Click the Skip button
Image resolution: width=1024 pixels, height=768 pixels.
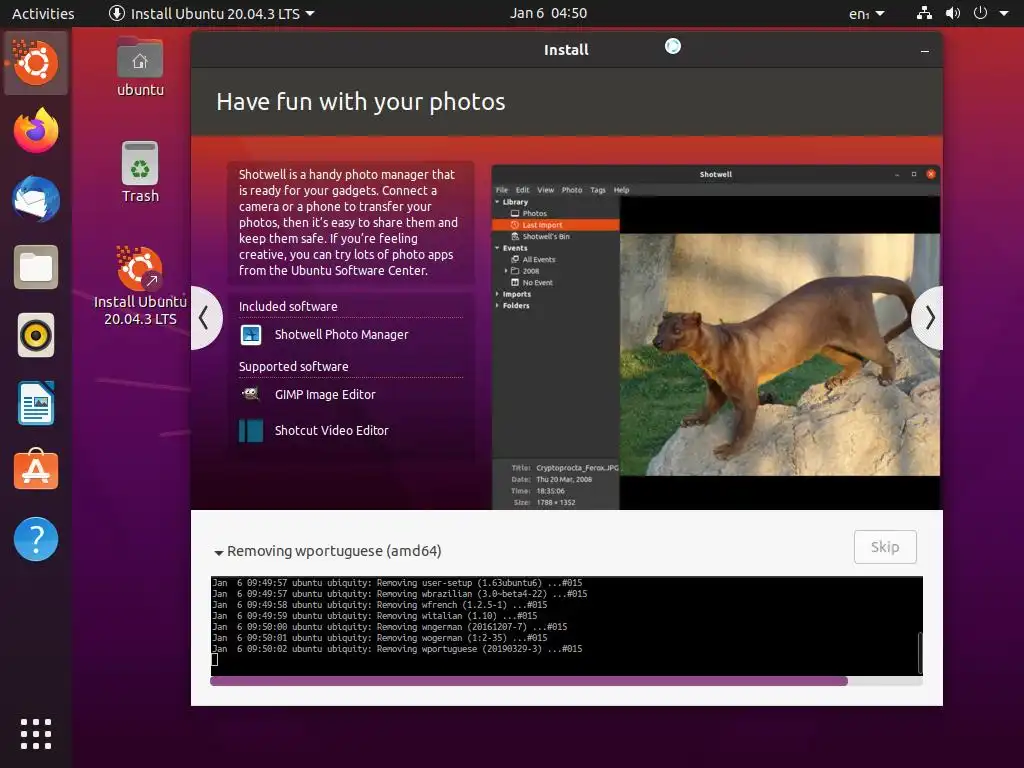click(x=885, y=547)
